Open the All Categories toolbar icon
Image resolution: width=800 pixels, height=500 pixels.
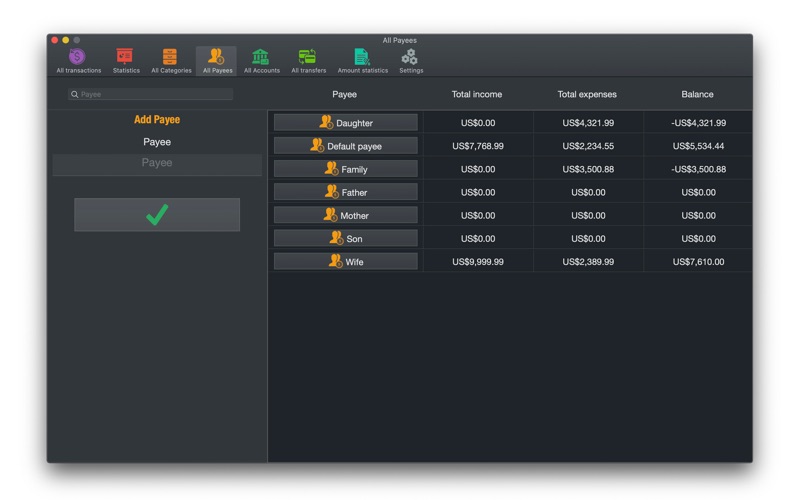[x=171, y=61]
